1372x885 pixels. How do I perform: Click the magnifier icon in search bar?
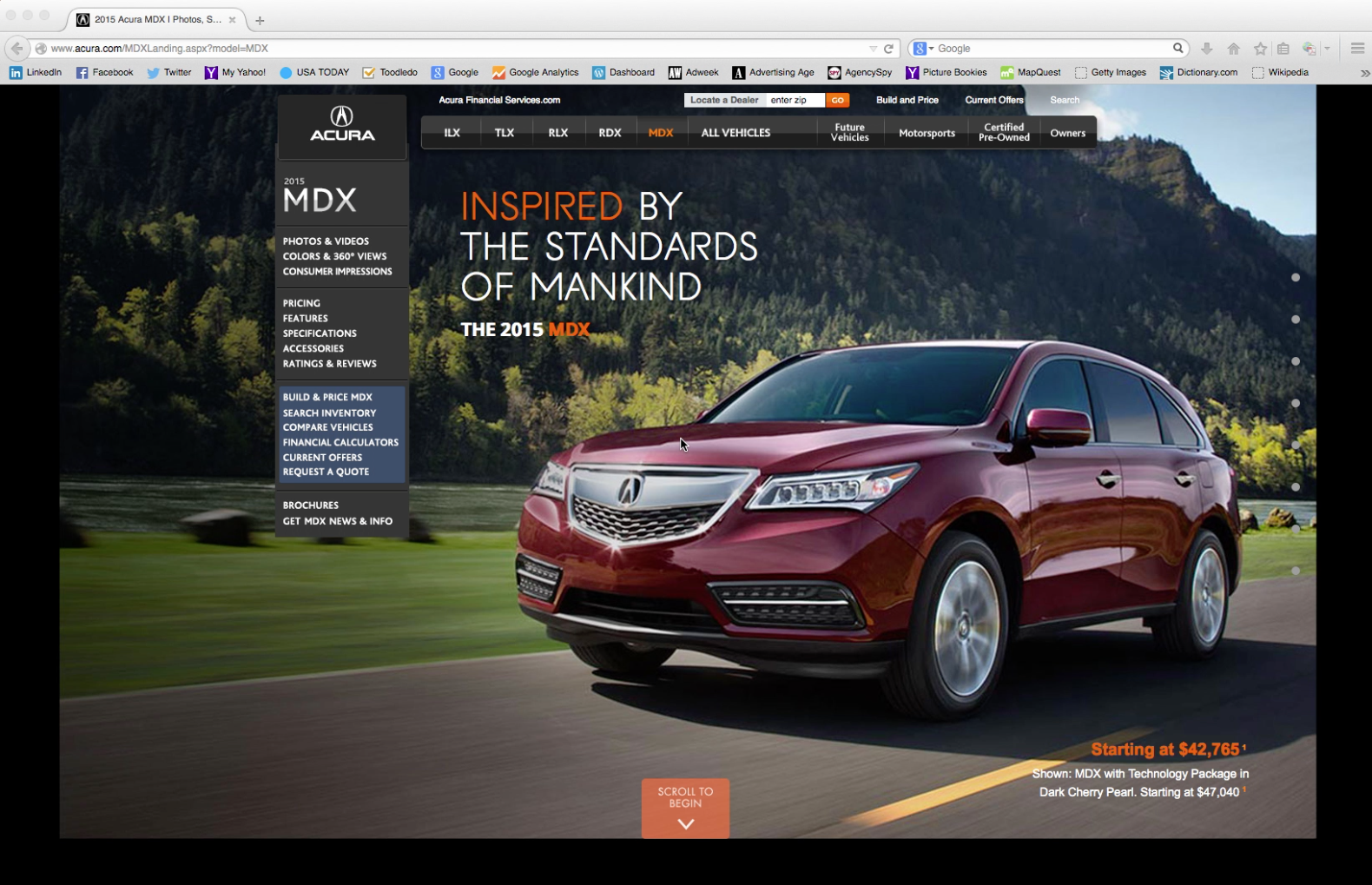1177,49
